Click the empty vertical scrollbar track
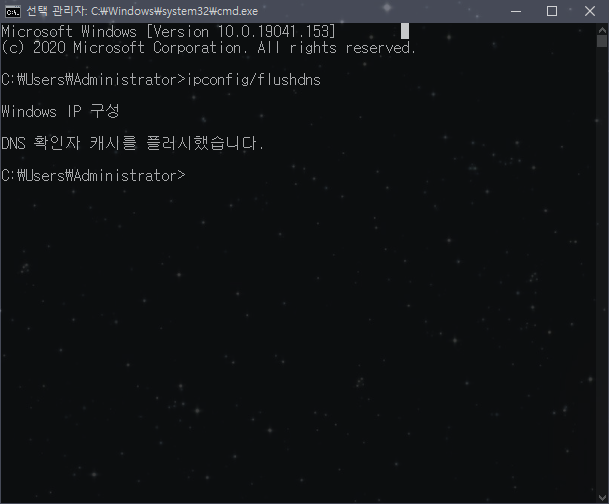This screenshot has height=504, width=609. click(602, 270)
